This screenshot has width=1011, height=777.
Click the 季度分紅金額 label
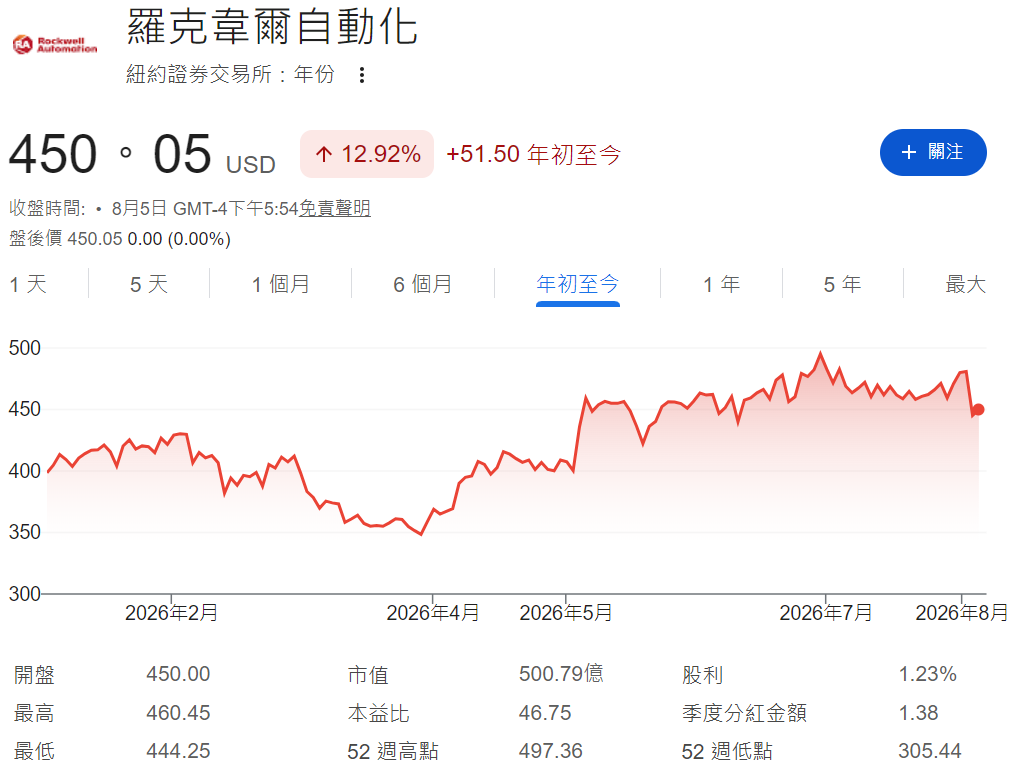coord(744,713)
